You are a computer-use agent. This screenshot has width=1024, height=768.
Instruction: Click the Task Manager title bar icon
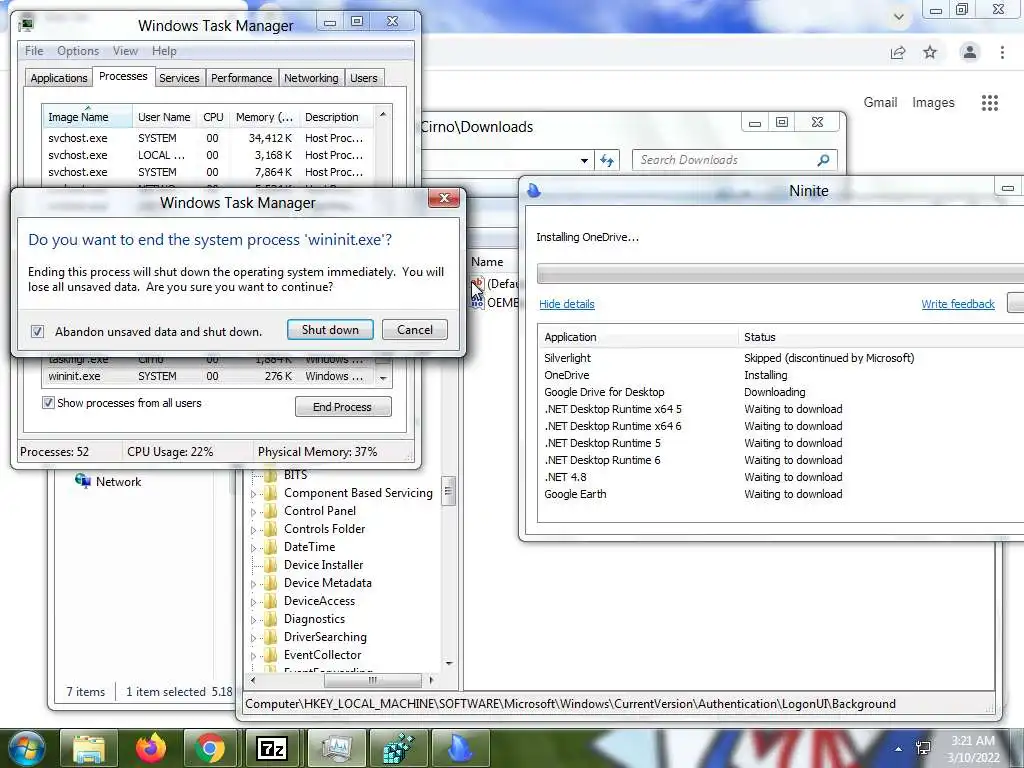tap(26, 25)
